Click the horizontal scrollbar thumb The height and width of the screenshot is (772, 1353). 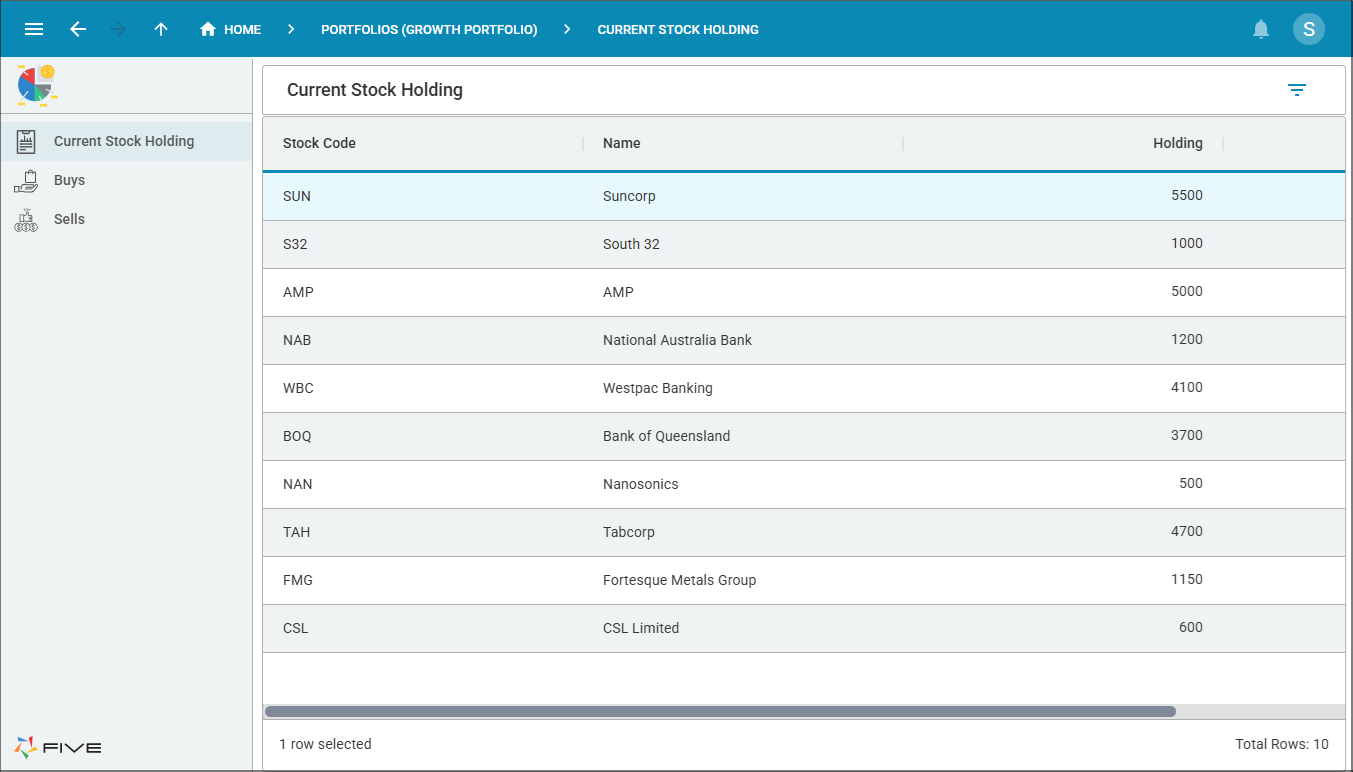coord(720,712)
